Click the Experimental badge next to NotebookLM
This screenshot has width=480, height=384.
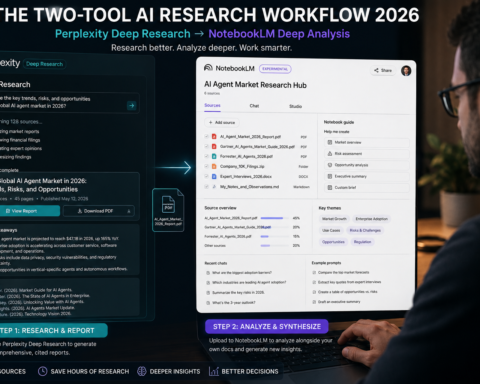[275, 69]
